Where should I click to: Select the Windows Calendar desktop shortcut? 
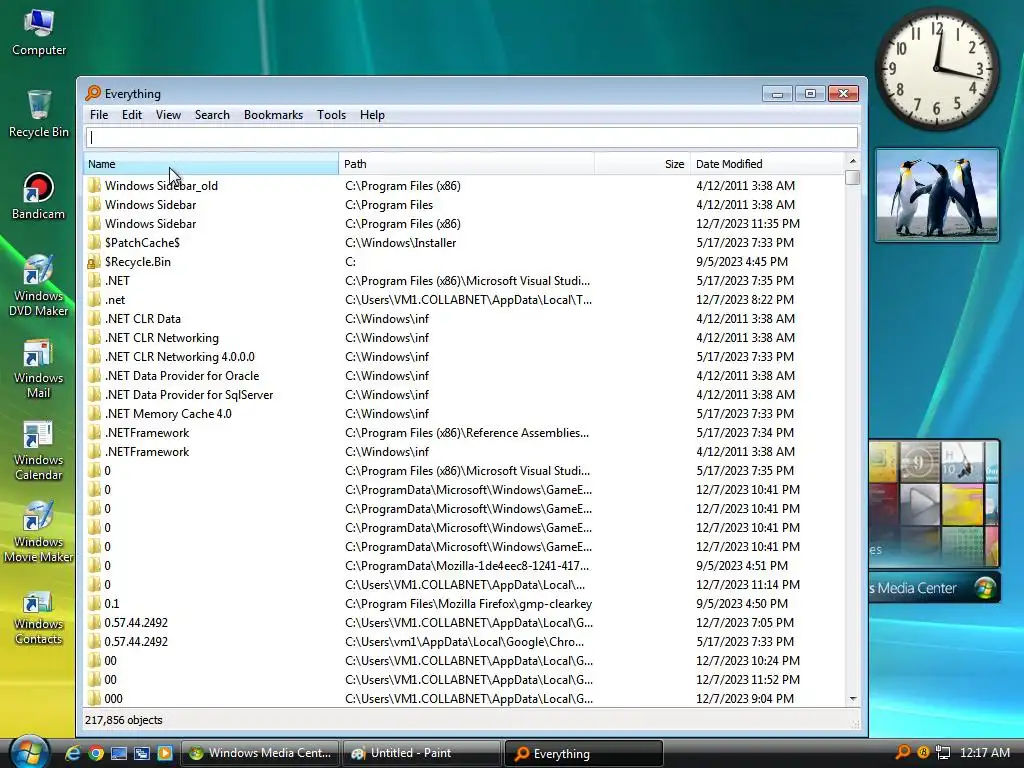tap(39, 451)
